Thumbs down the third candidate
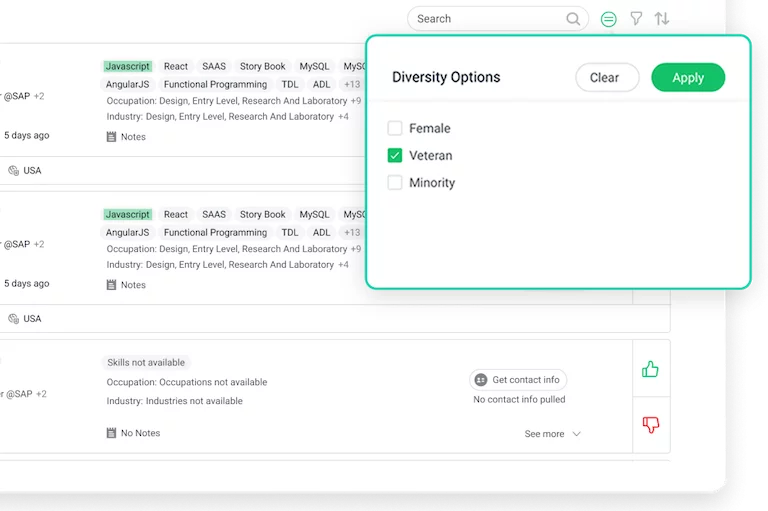Viewport: 768px width, 511px height. [x=651, y=425]
